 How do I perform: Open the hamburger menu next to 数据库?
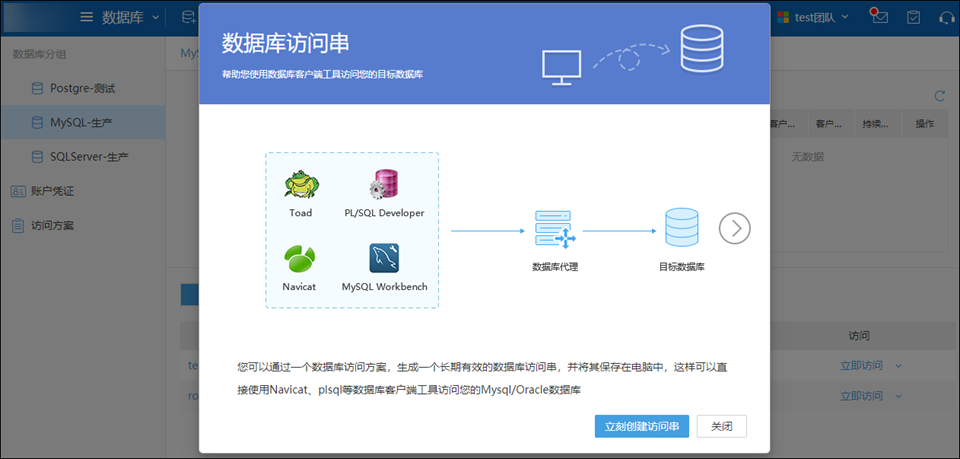coord(87,17)
